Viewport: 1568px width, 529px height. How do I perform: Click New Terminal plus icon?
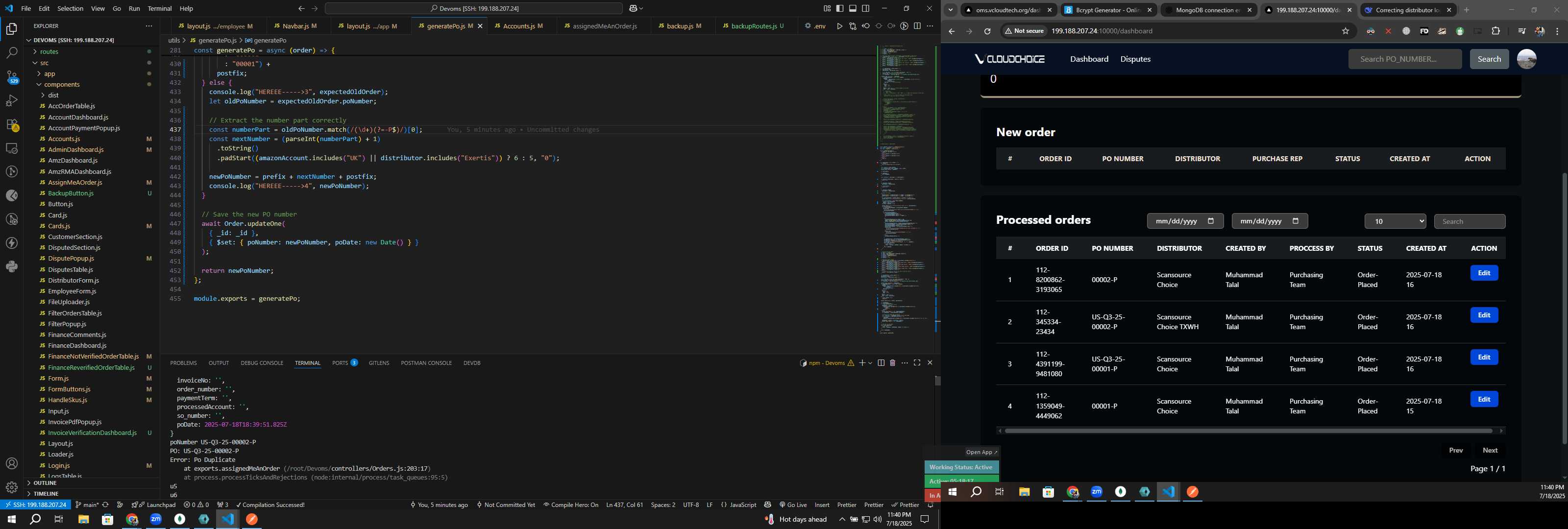[862, 363]
